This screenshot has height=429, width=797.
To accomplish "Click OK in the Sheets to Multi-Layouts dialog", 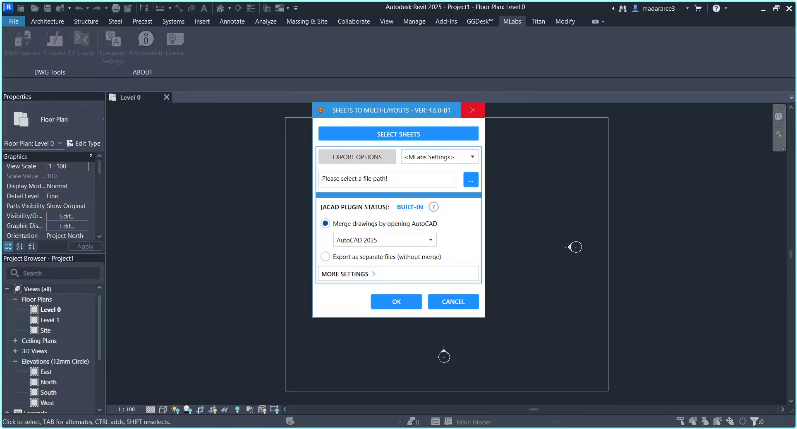I will coord(396,301).
